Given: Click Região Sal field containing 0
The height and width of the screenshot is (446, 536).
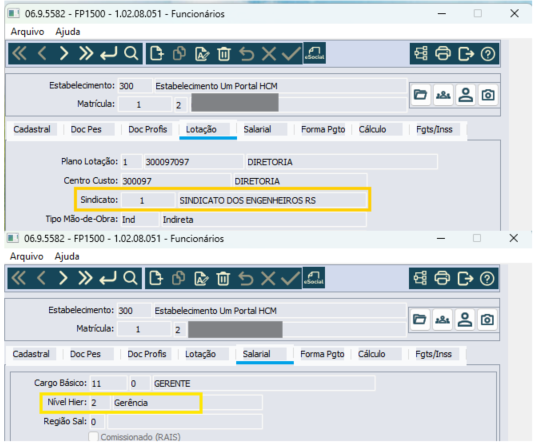Looking at the screenshot, I should tap(97, 422).
